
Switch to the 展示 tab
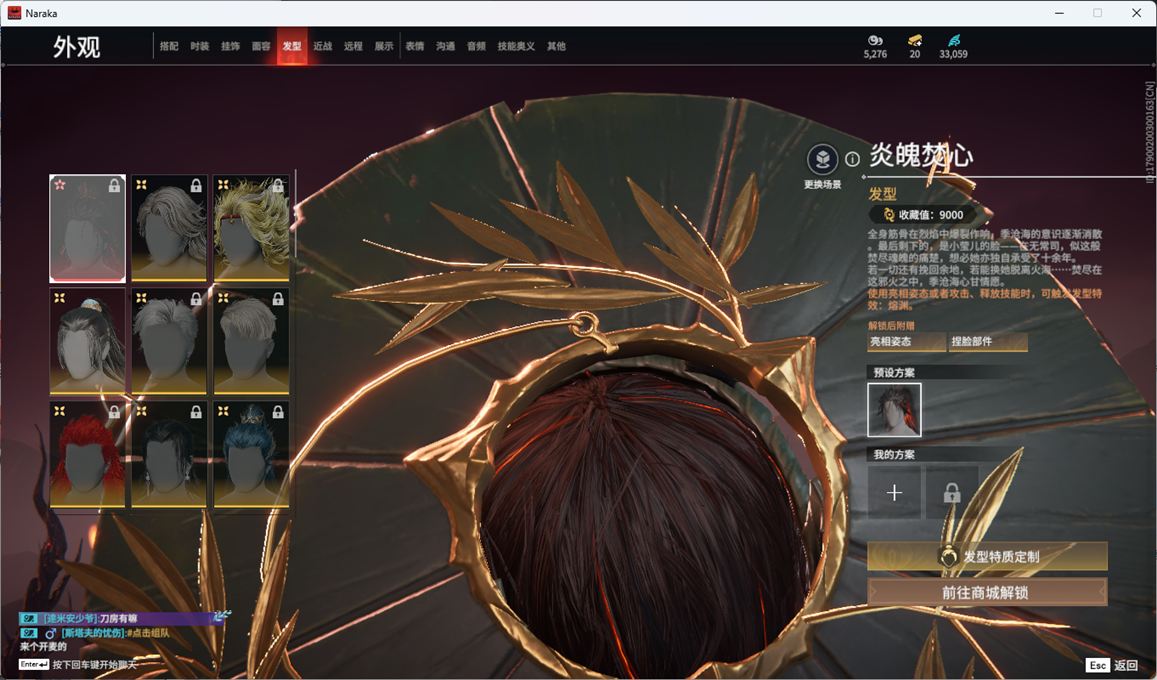pos(384,46)
